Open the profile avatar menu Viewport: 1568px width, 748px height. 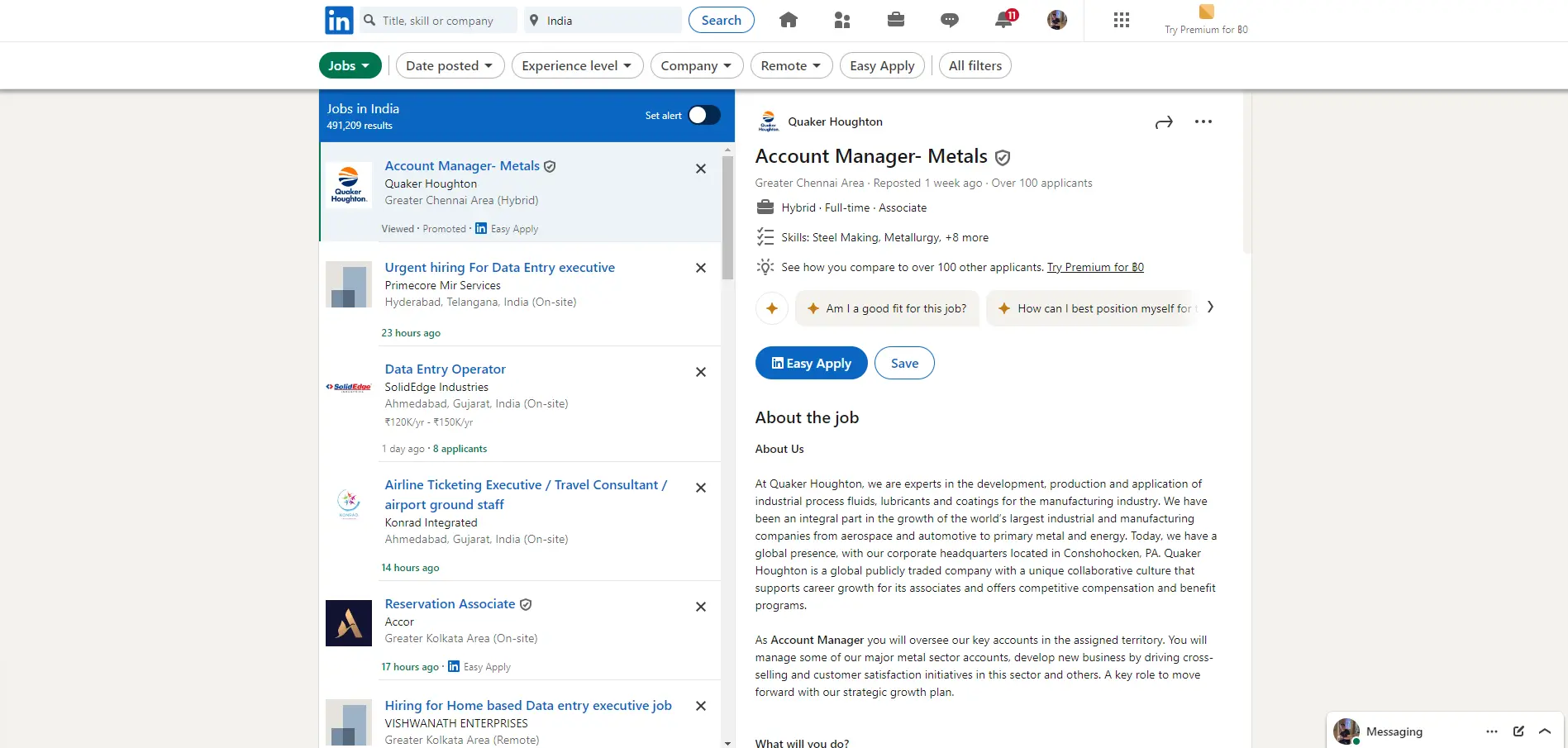(1057, 20)
